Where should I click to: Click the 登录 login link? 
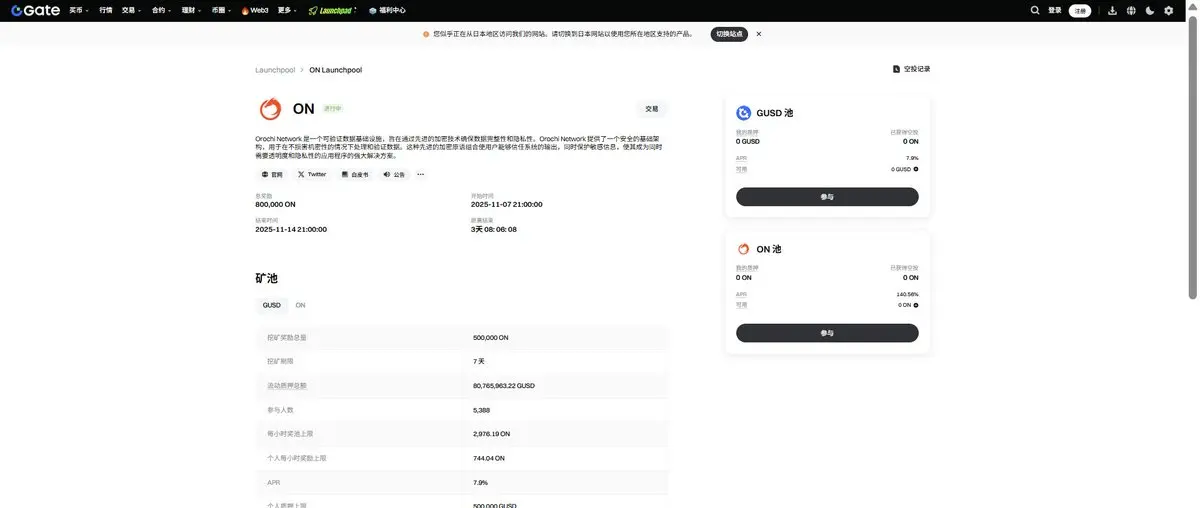pyautogui.click(x=1055, y=10)
